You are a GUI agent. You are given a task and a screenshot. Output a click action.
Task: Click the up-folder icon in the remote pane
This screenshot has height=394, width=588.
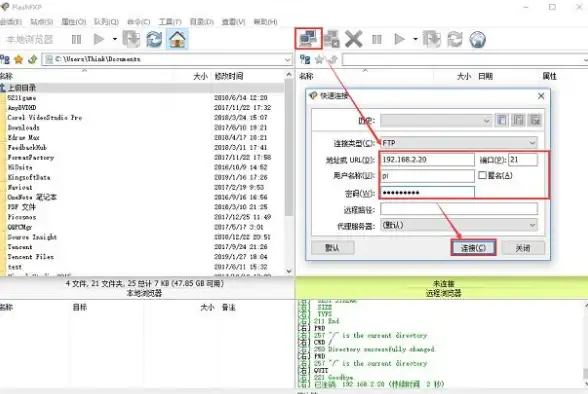[333, 59]
